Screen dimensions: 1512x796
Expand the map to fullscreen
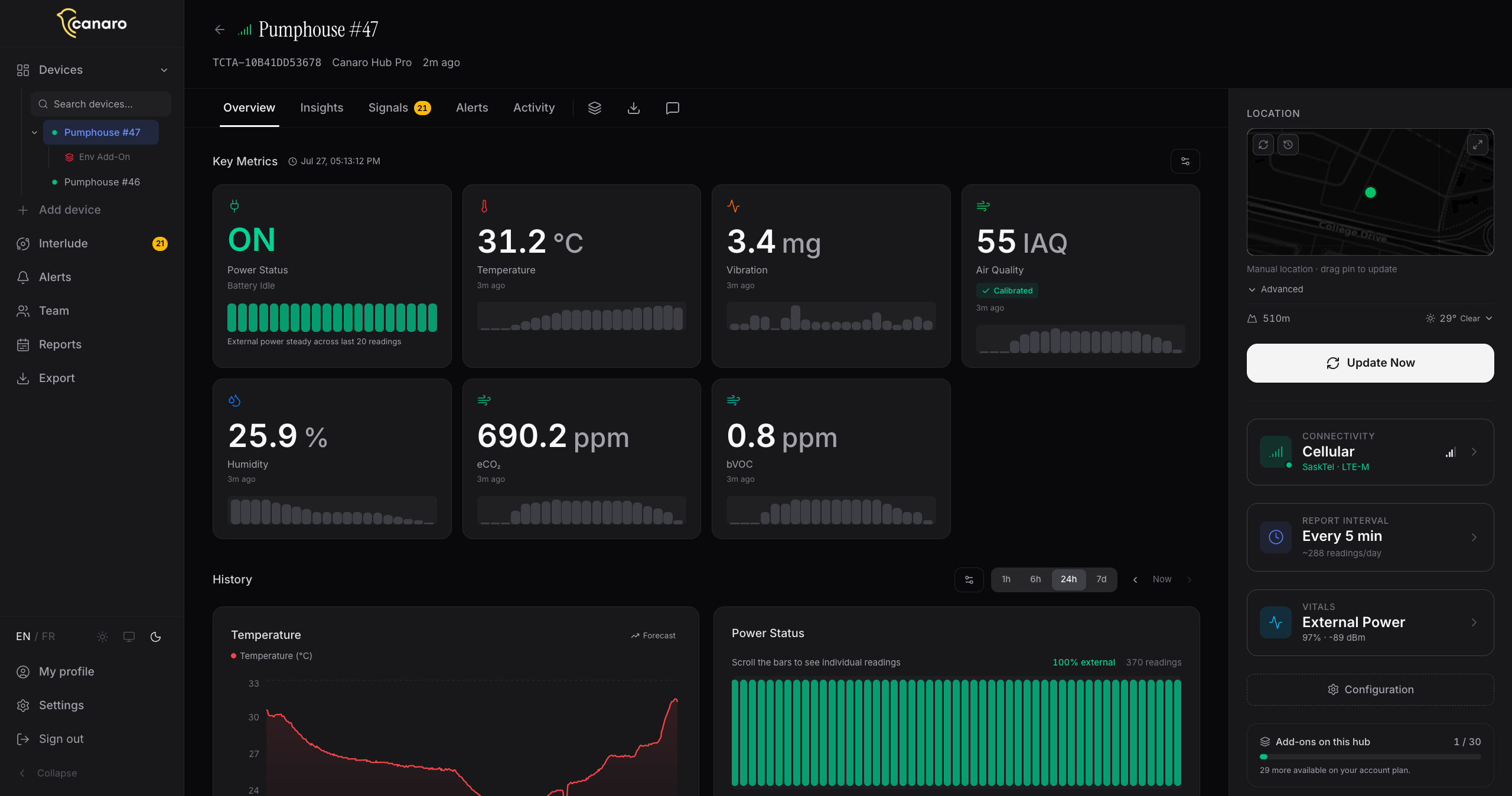[1477, 145]
